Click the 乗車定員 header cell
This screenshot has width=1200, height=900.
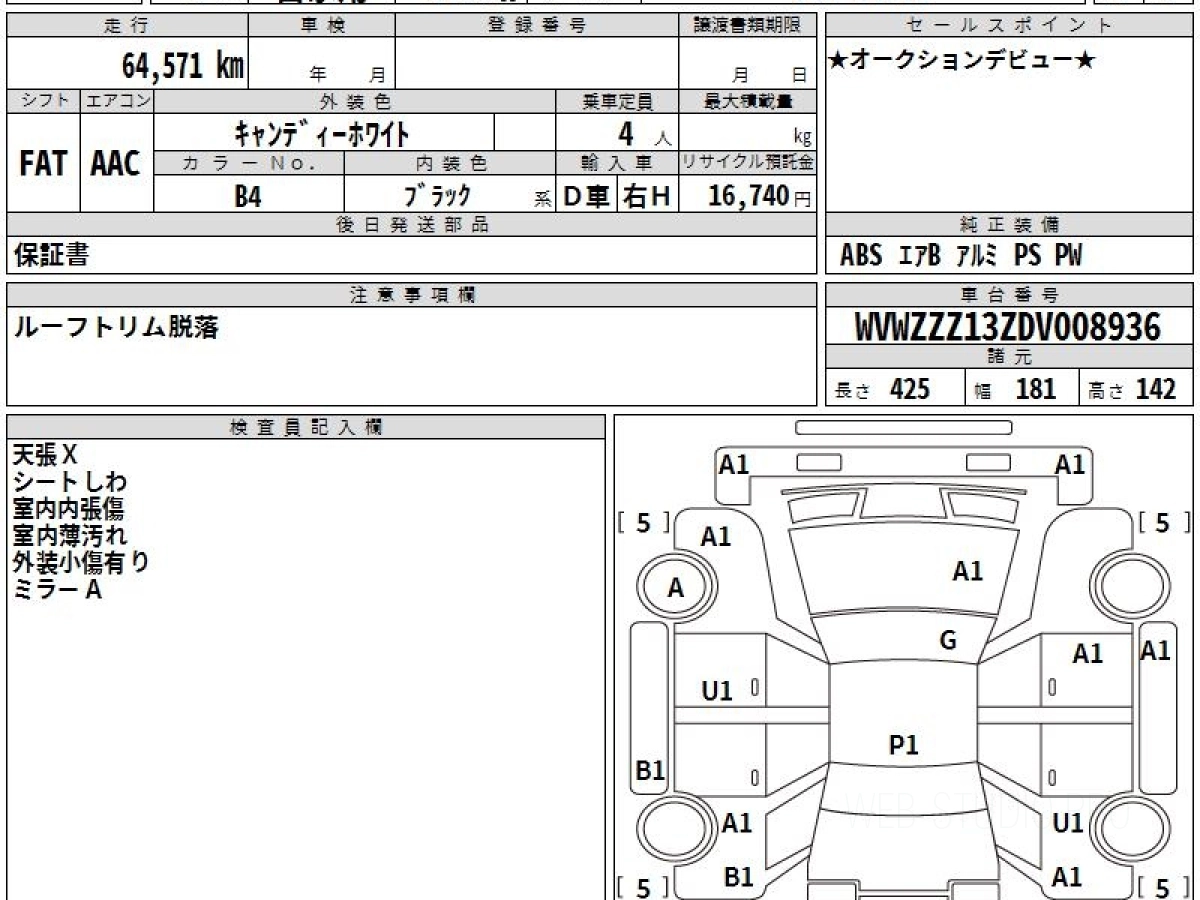pyautogui.click(x=617, y=101)
